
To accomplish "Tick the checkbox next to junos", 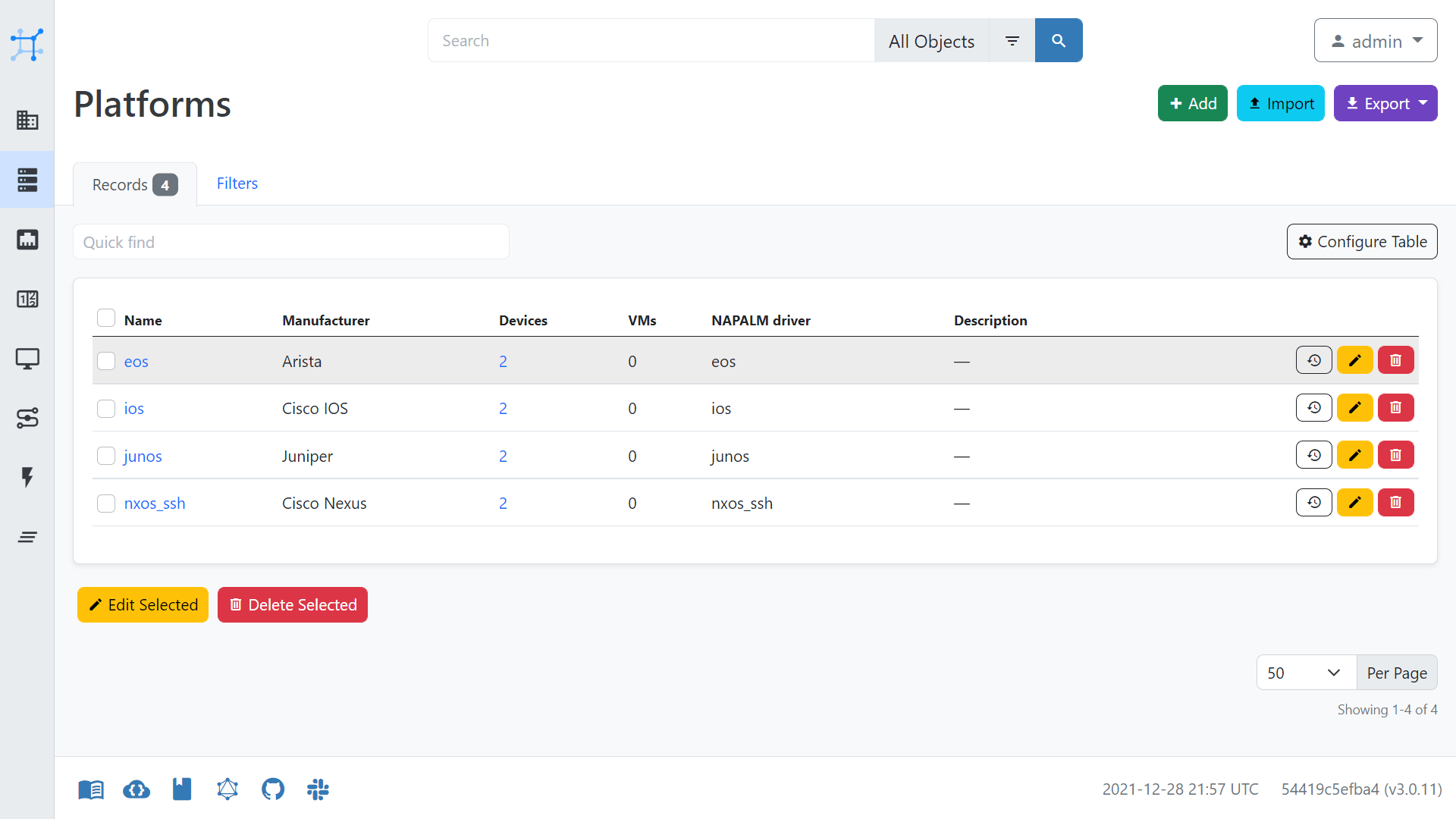I will (105, 456).
